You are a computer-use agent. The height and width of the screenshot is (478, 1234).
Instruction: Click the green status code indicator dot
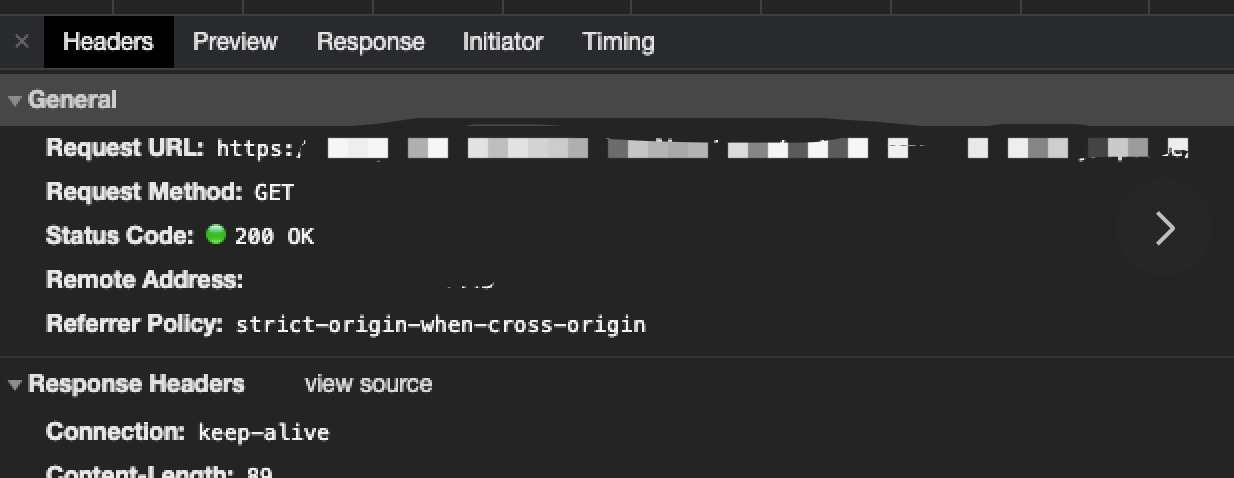point(215,235)
